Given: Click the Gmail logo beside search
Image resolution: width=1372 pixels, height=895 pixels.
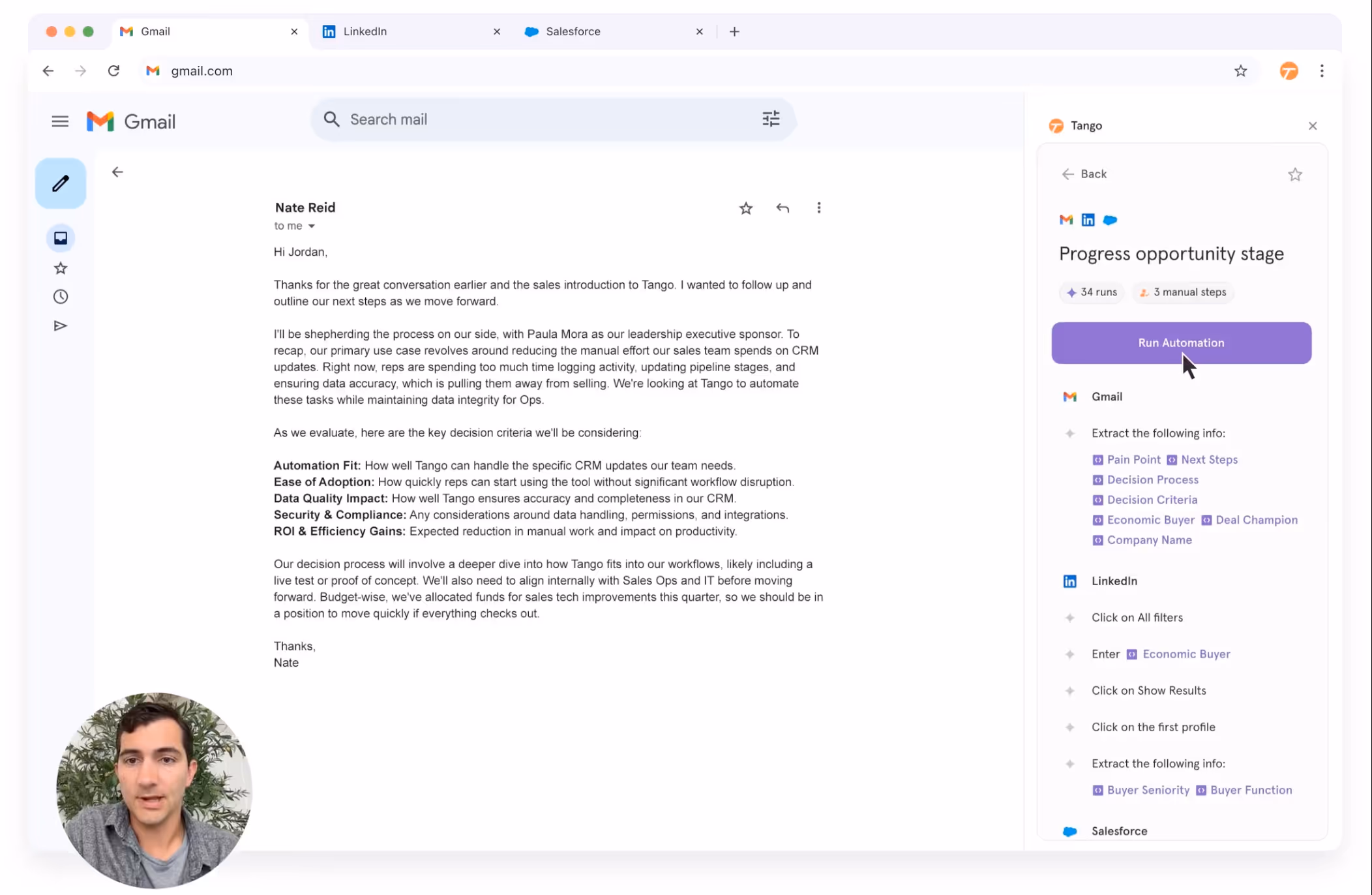Looking at the screenshot, I should pos(131,121).
